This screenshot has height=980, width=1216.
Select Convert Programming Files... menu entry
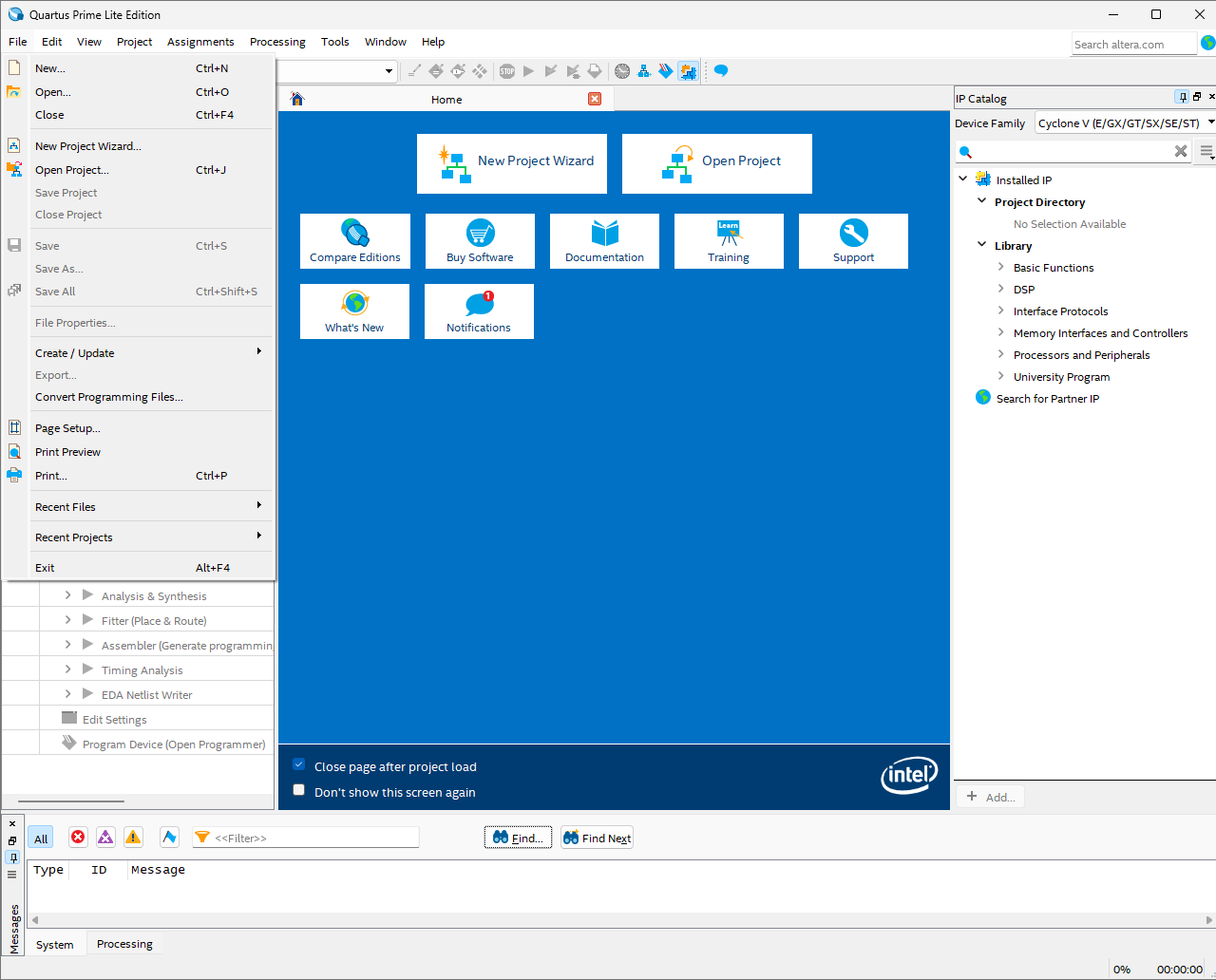140,397
